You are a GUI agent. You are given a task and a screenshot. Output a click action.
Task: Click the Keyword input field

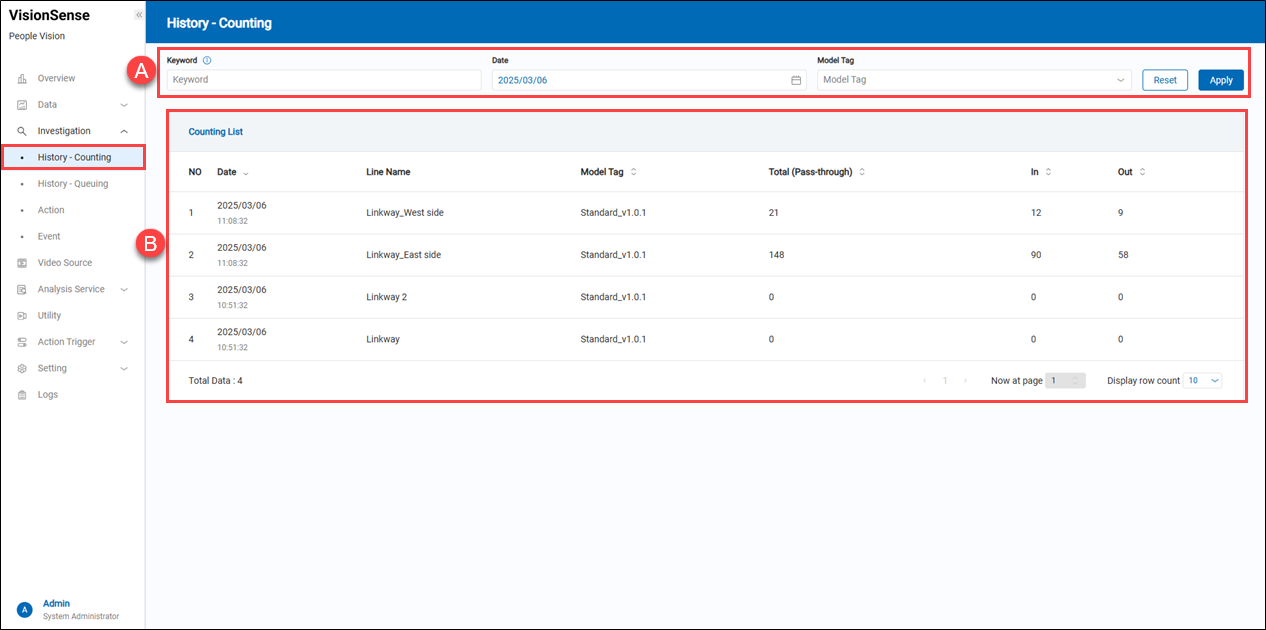click(x=324, y=80)
